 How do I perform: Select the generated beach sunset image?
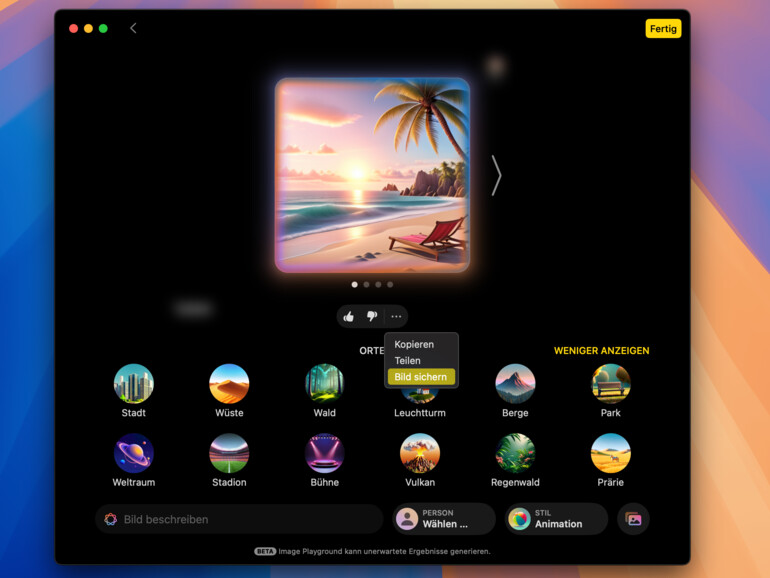[x=372, y=175]
